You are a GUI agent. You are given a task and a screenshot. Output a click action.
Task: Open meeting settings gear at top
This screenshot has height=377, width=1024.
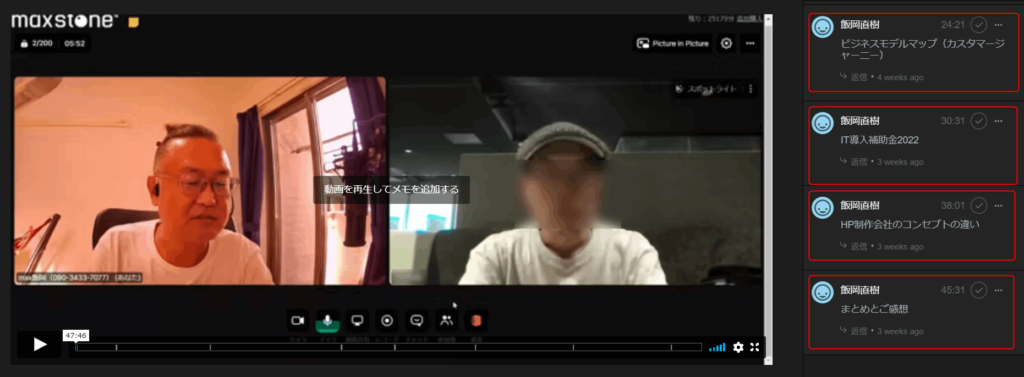tap(726, 44)
